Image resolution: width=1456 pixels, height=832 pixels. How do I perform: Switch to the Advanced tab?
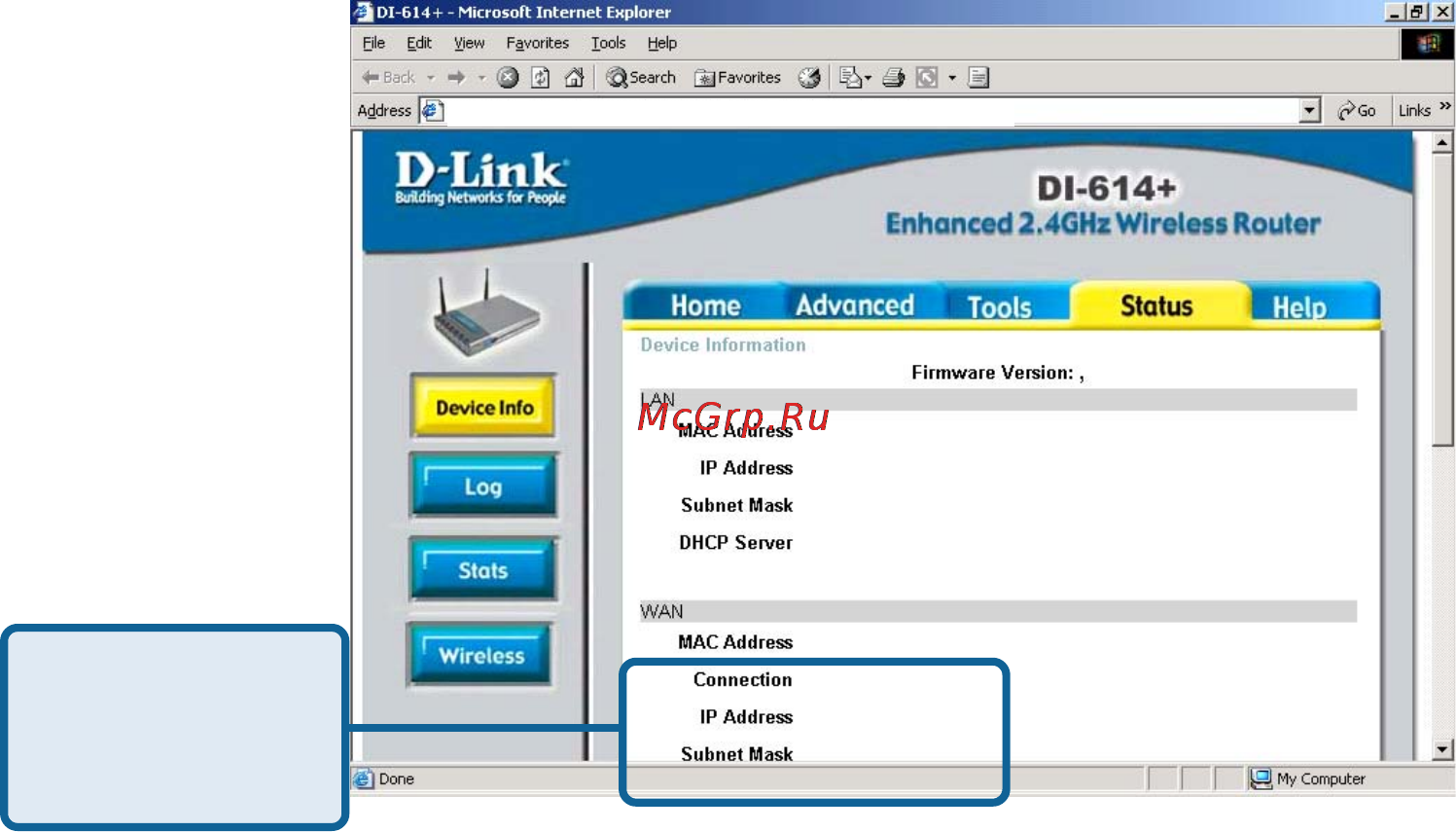click(x=855, y=305)
